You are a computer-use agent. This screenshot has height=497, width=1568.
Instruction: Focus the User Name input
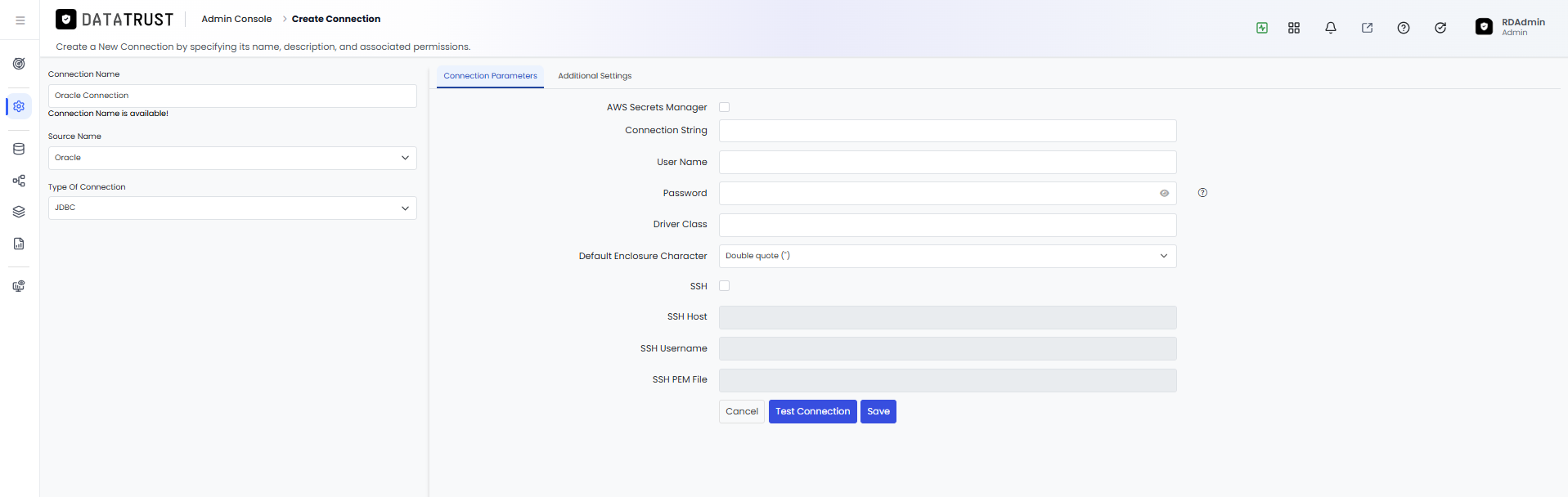point(947,162)
